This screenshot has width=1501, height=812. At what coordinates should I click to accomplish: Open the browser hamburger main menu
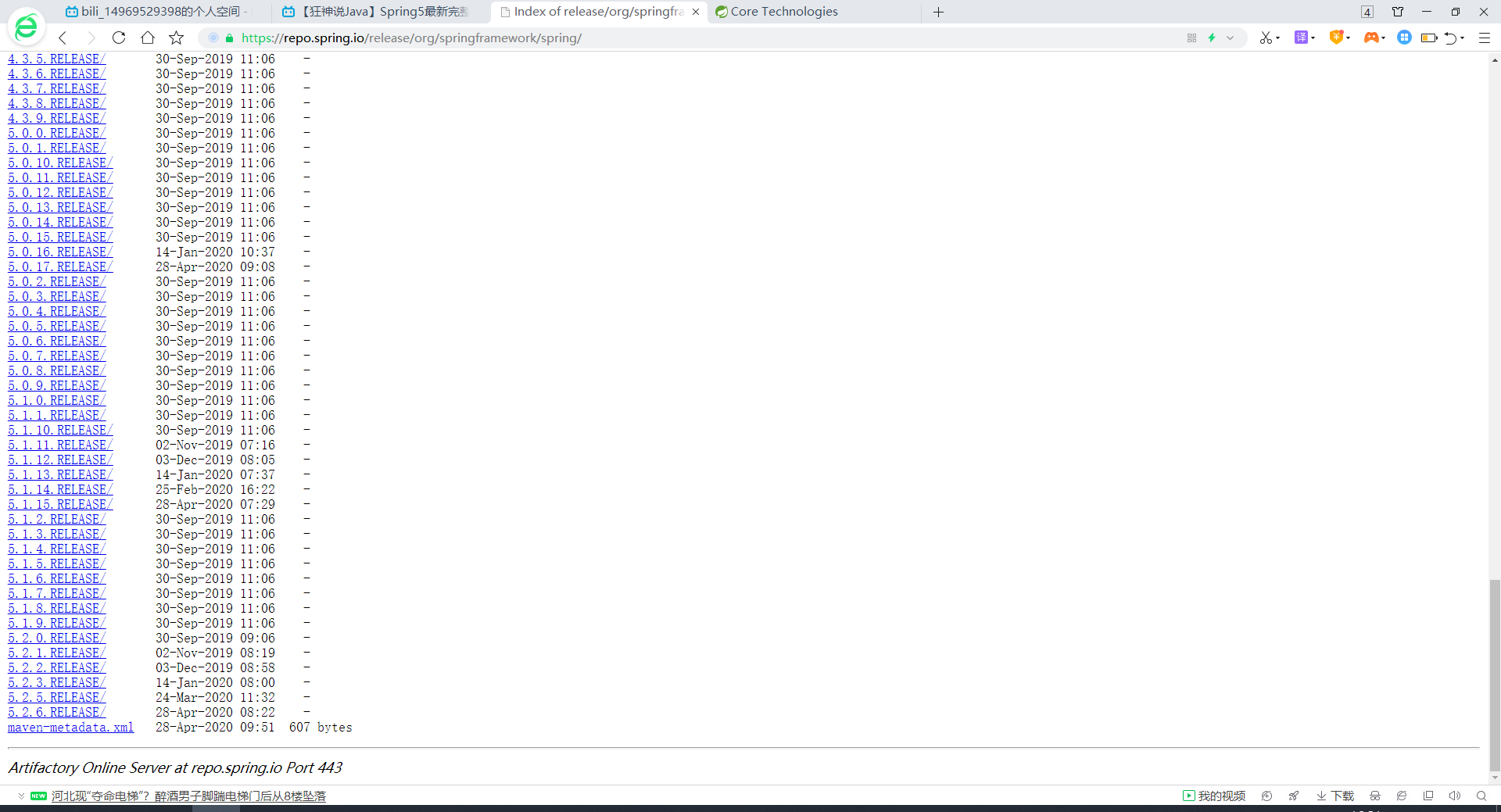[1485, 38]
